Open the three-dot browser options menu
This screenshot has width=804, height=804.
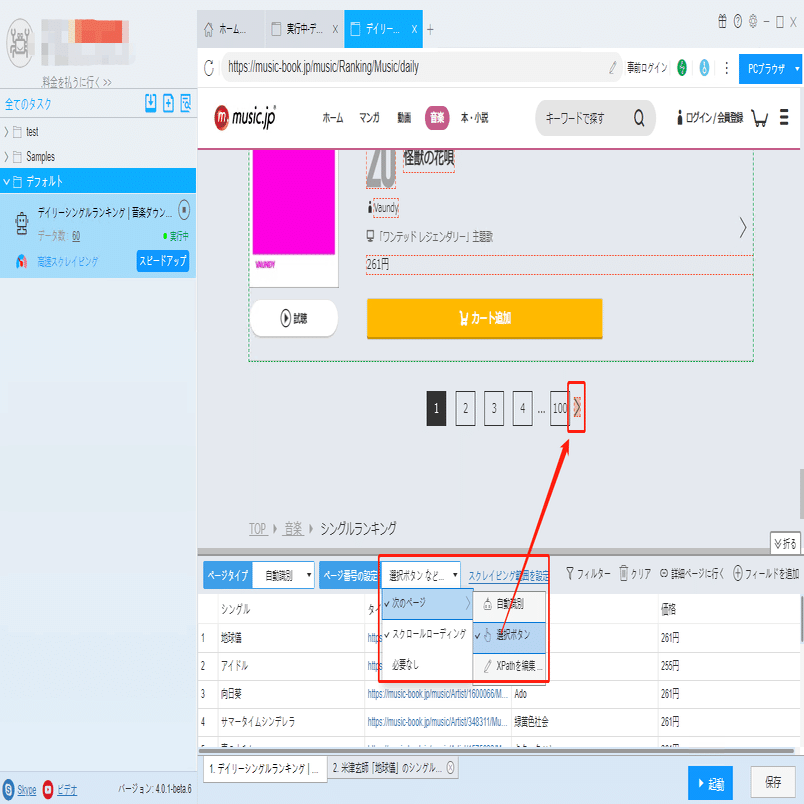point(726,68)
